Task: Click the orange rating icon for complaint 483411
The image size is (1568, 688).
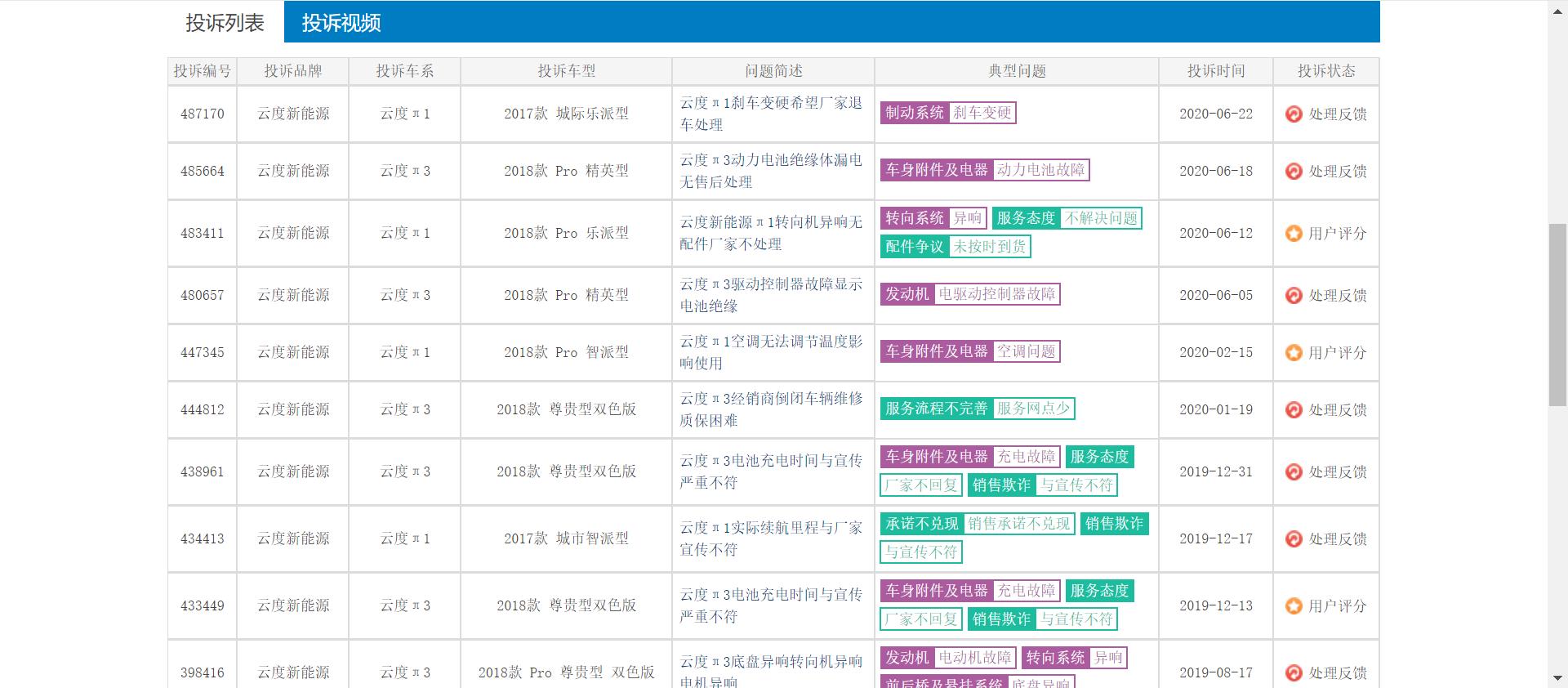Action: point(1294,234)
